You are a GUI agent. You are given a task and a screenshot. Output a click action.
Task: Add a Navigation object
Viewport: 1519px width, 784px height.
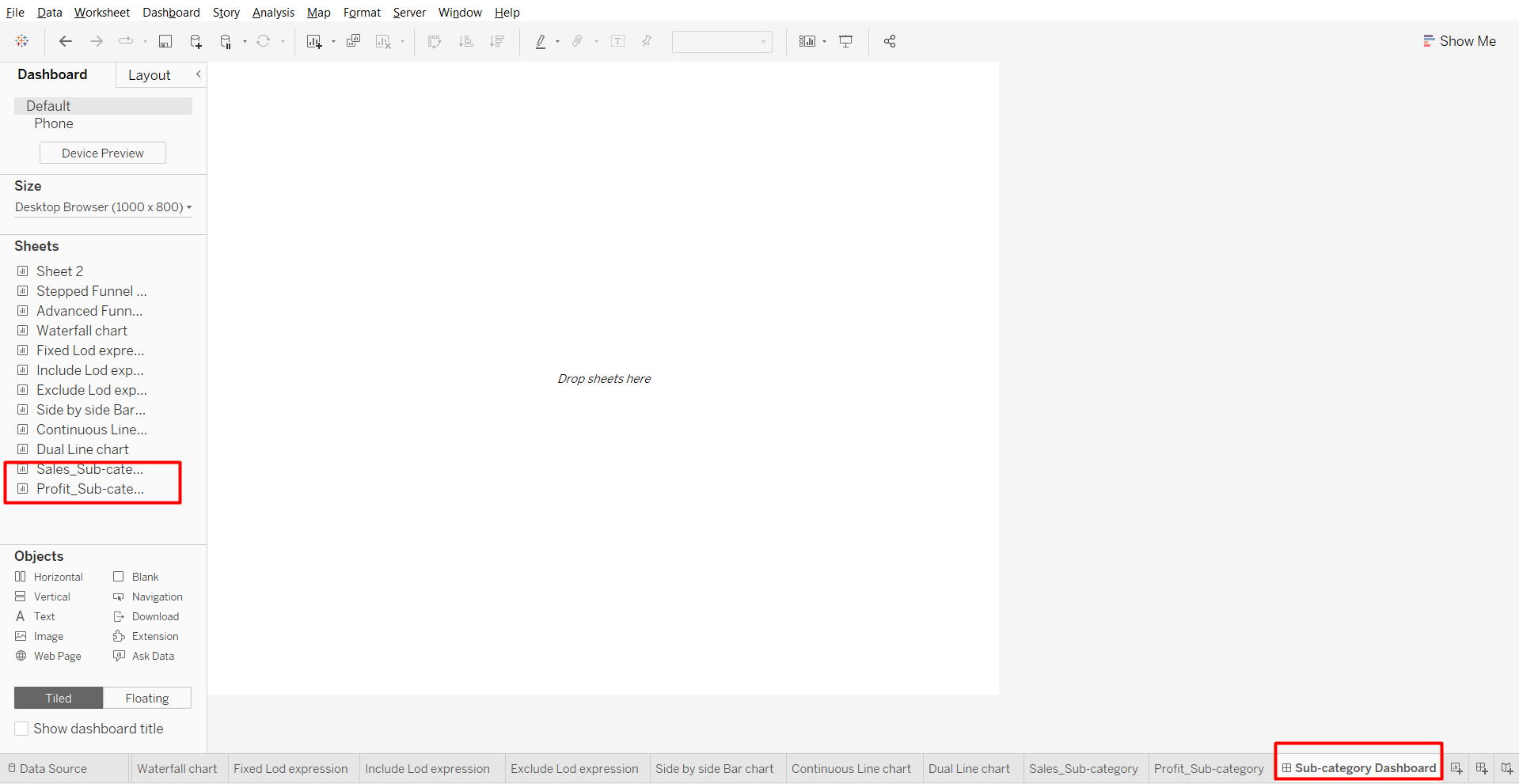(148, 597)
